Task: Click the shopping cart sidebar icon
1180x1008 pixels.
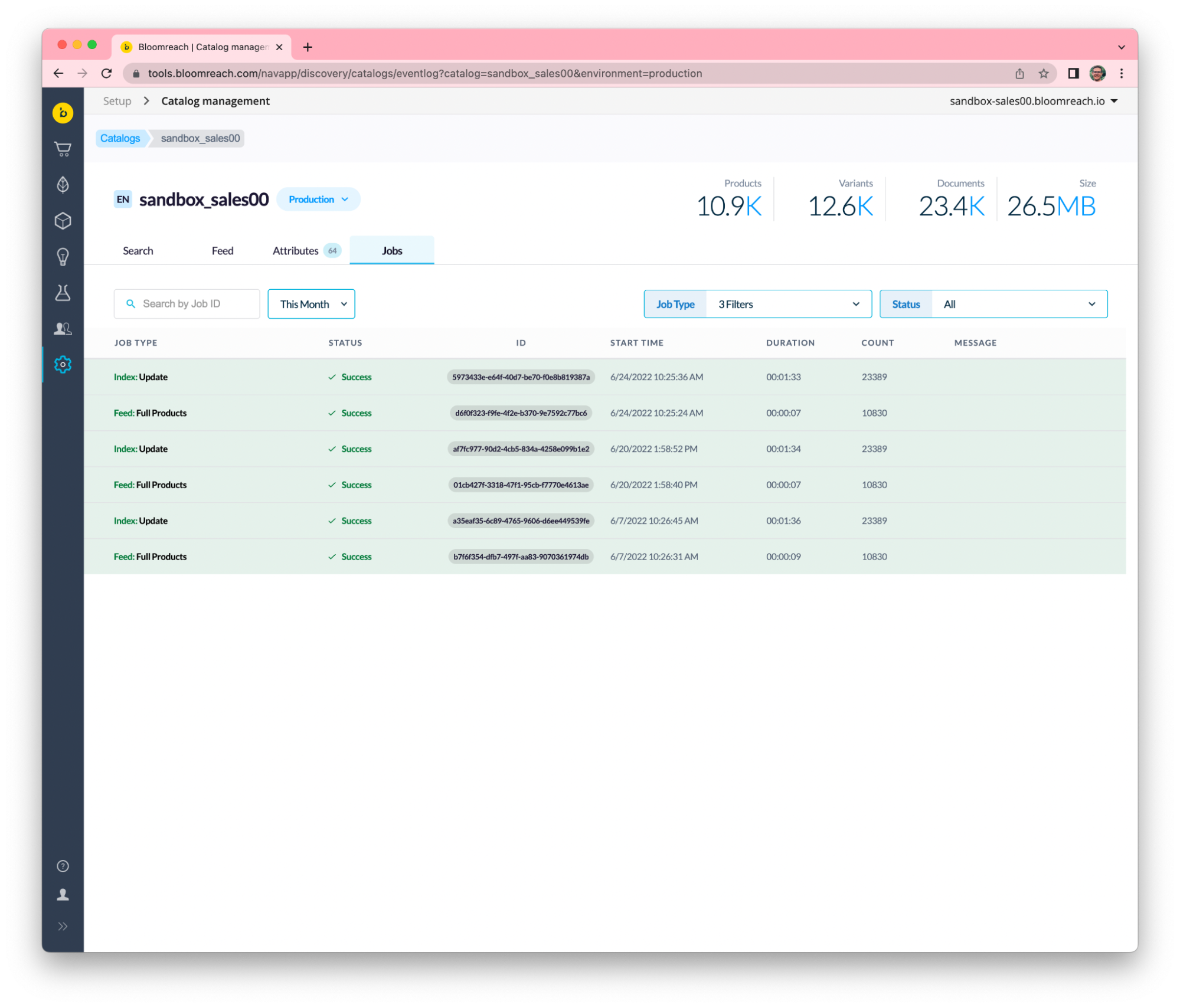Action: coord(63,149)
